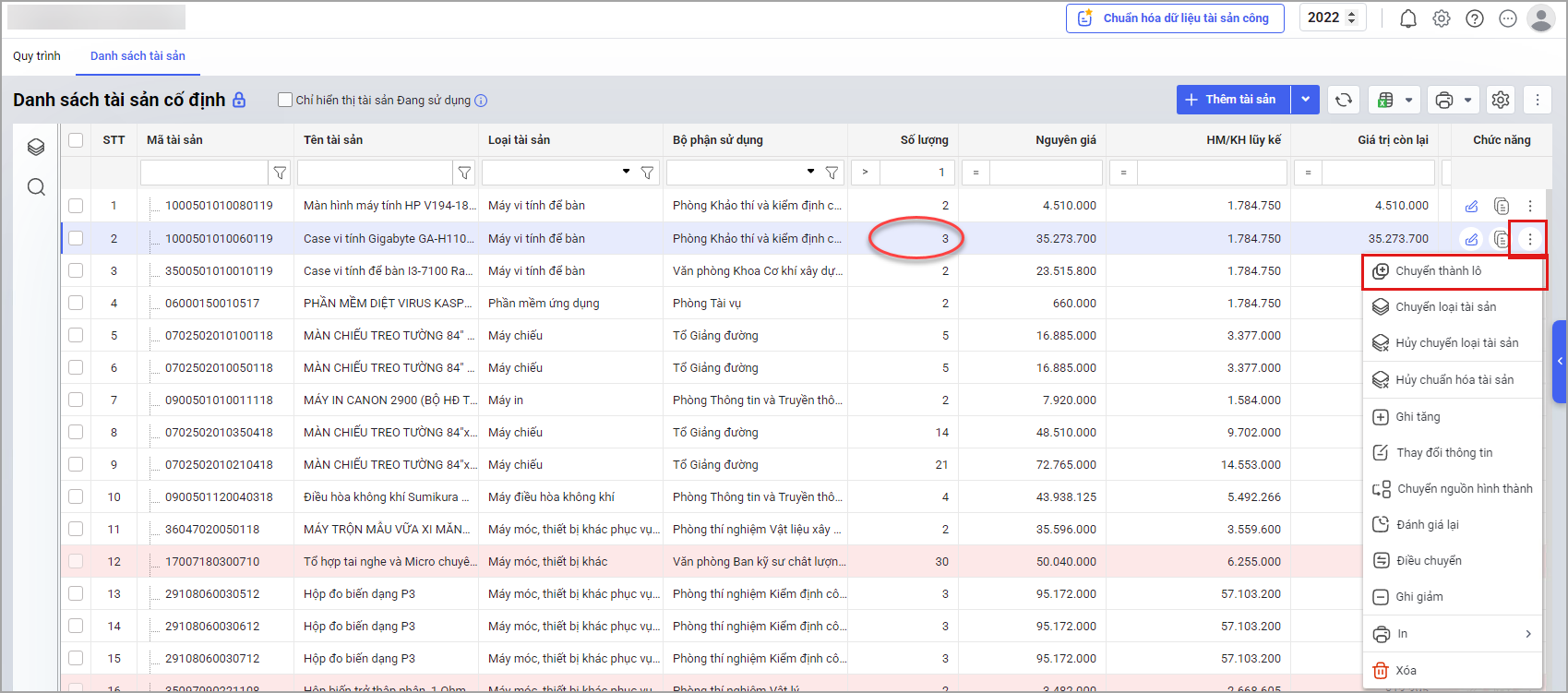The width and height of the screenshot is (1568, 693).
Task: Click the refresh icon in toolbar
Action: tap(1344, 100)
